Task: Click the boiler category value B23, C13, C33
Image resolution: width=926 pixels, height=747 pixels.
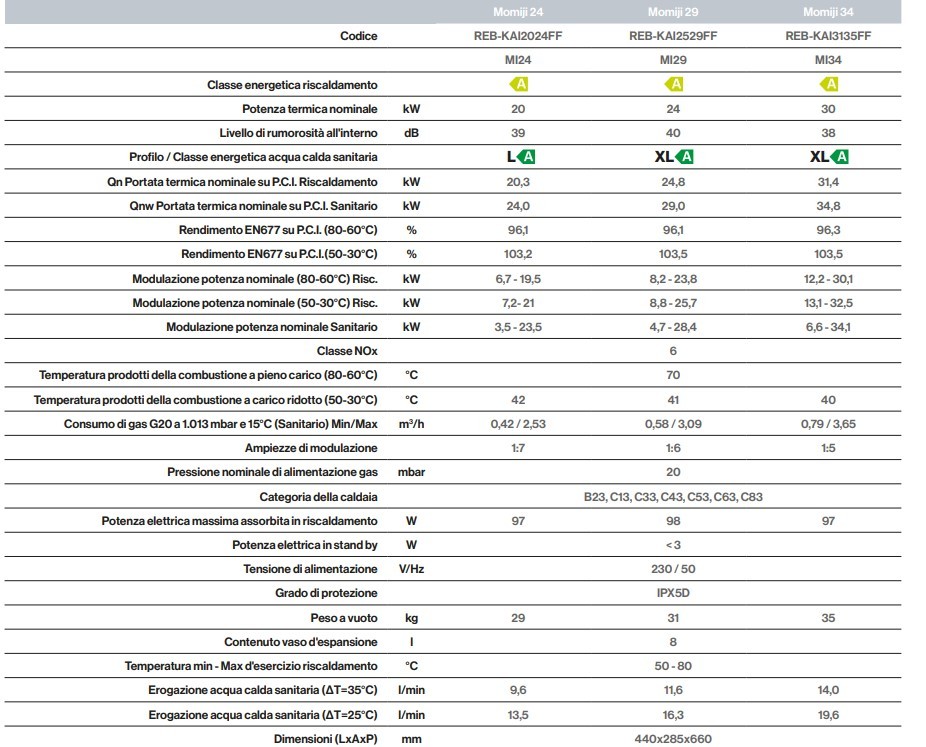Action: pos(673,496)
